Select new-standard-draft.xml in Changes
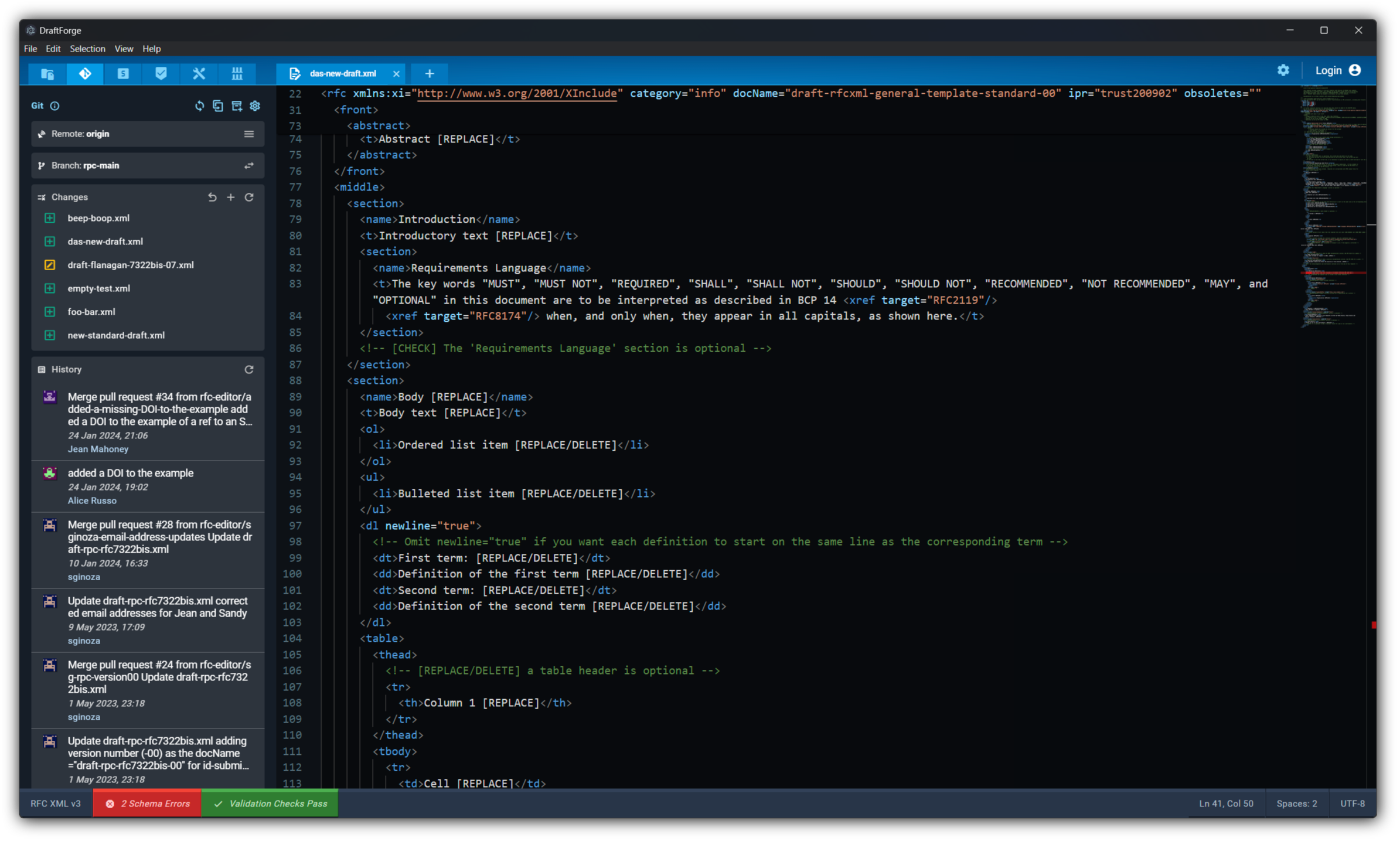The height and width of the screenshot is (841, 1400). (148, 335)
